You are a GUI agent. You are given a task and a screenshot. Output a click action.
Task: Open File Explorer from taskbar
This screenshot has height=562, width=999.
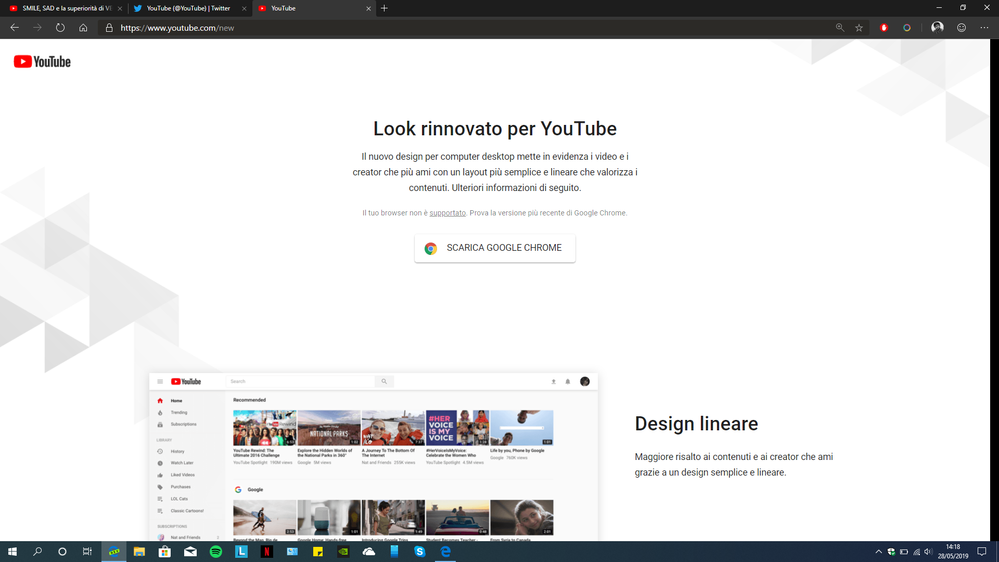139,551
